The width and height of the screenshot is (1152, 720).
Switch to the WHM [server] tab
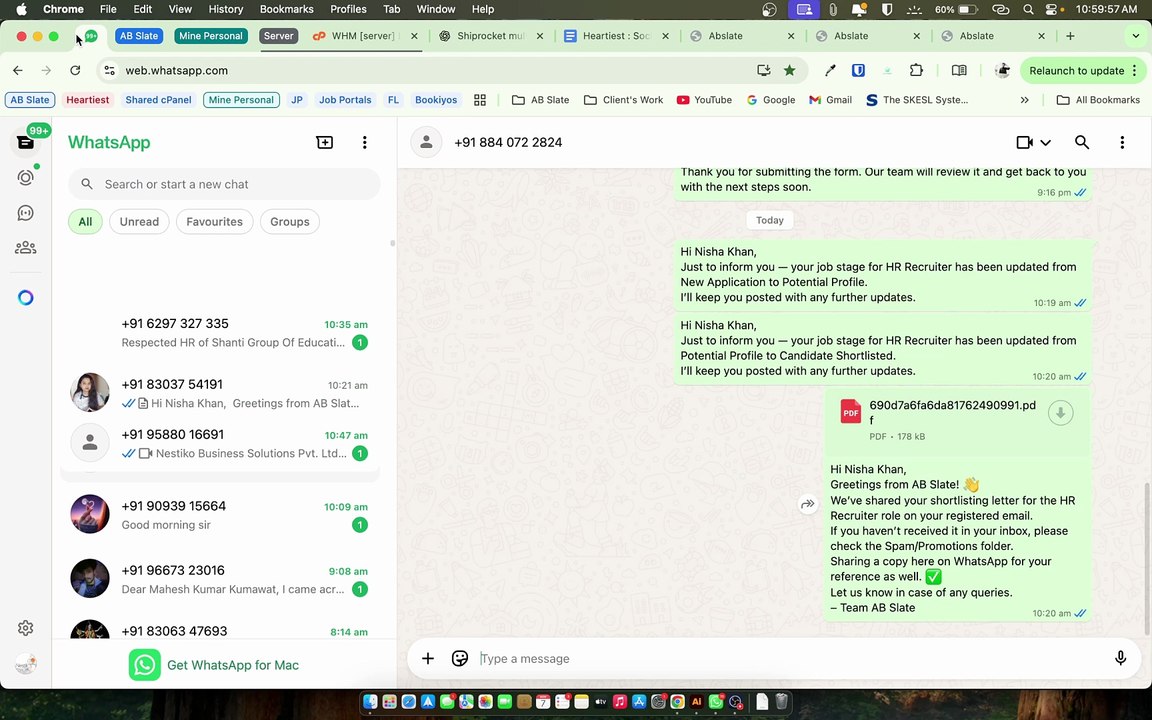[x=365, y=36]
